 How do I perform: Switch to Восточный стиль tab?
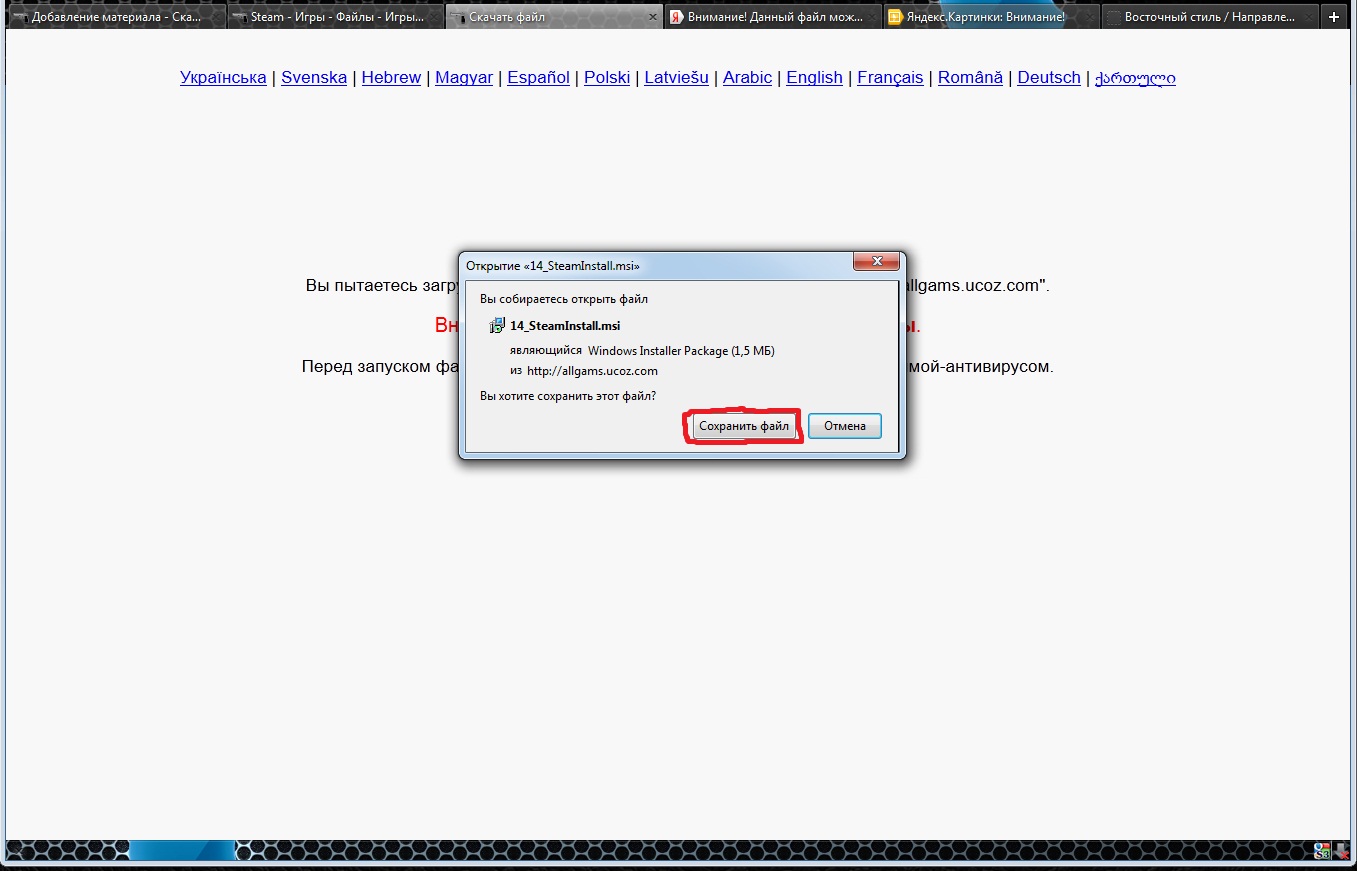1209,17
